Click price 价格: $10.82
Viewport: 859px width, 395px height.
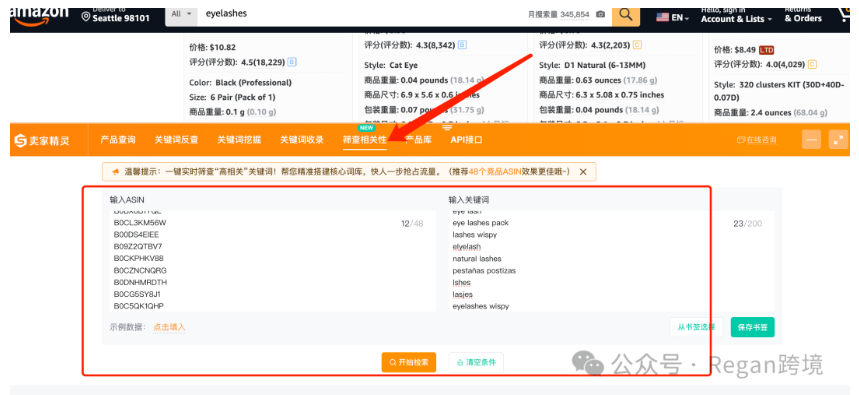[x=212, y=48]
